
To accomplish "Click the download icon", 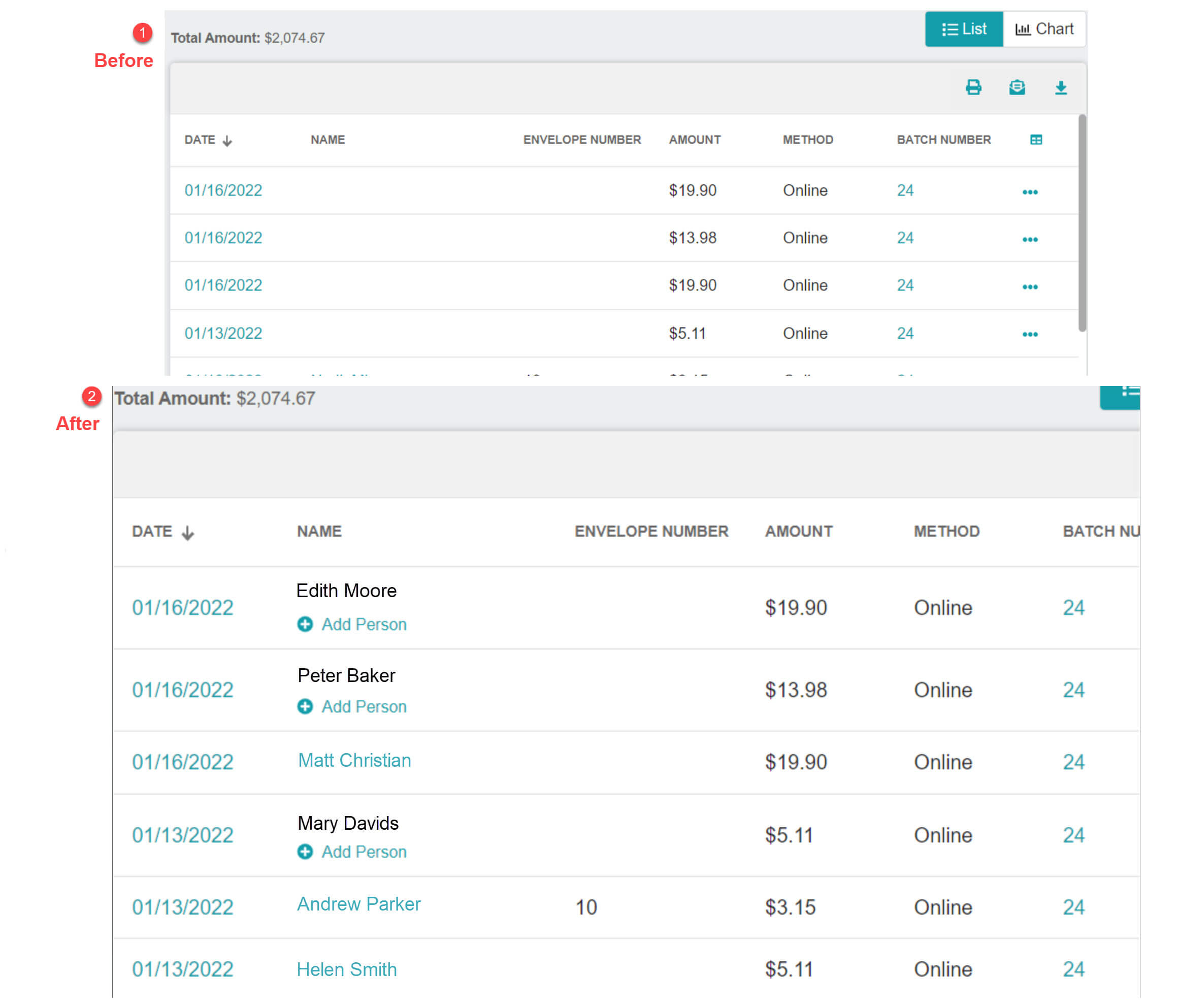I will click(x=1061, y=88).
